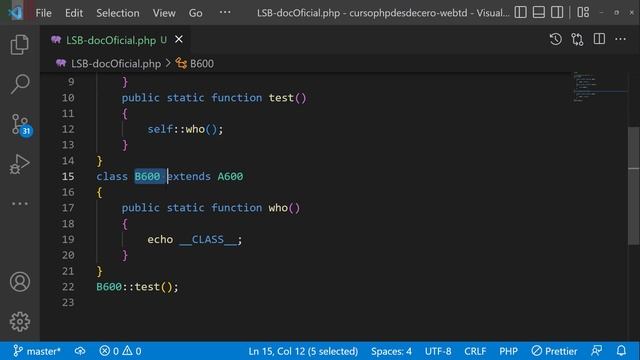Open the Search view in the activity bar

20,84
